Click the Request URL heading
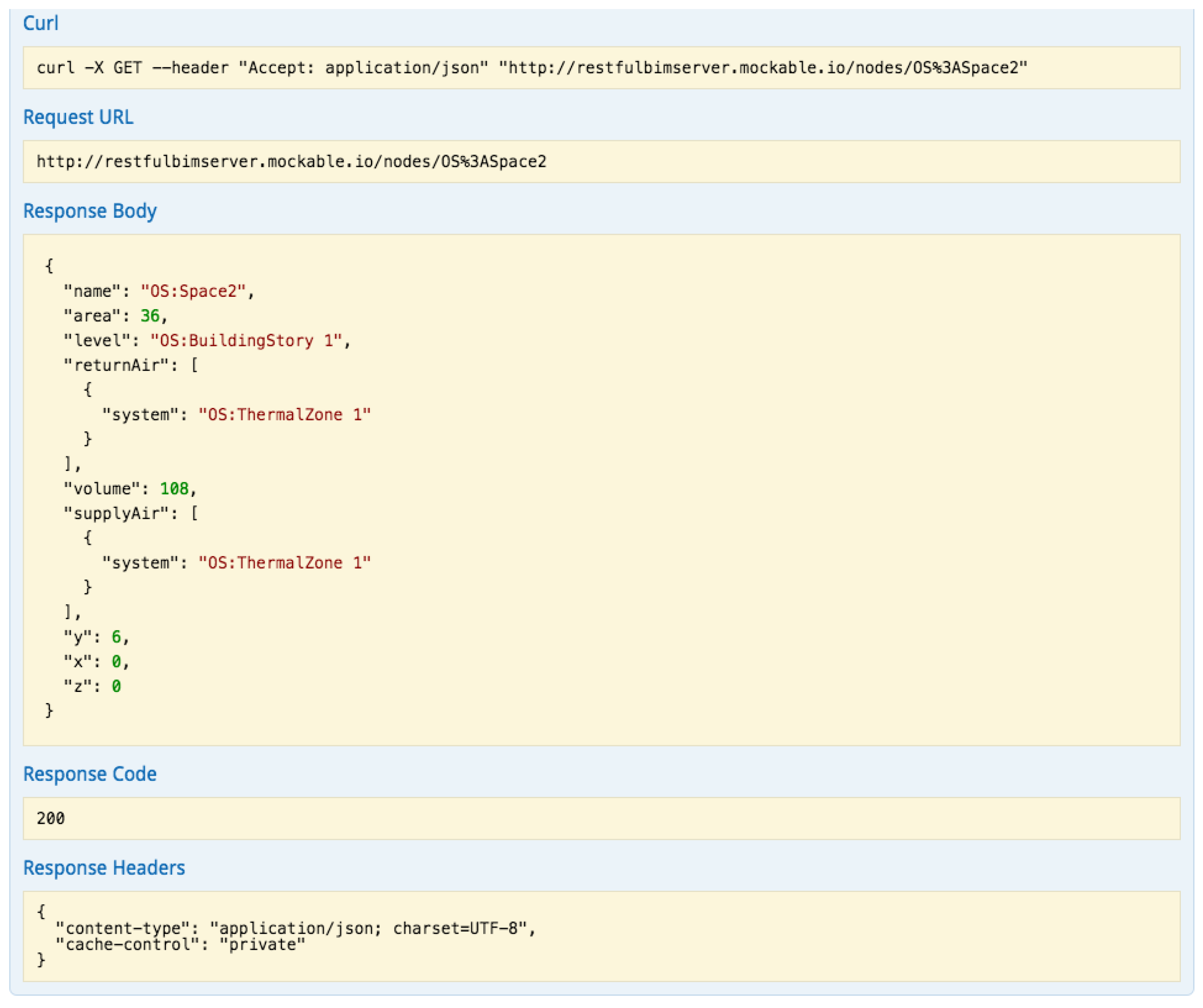 [x=78, y=118]
